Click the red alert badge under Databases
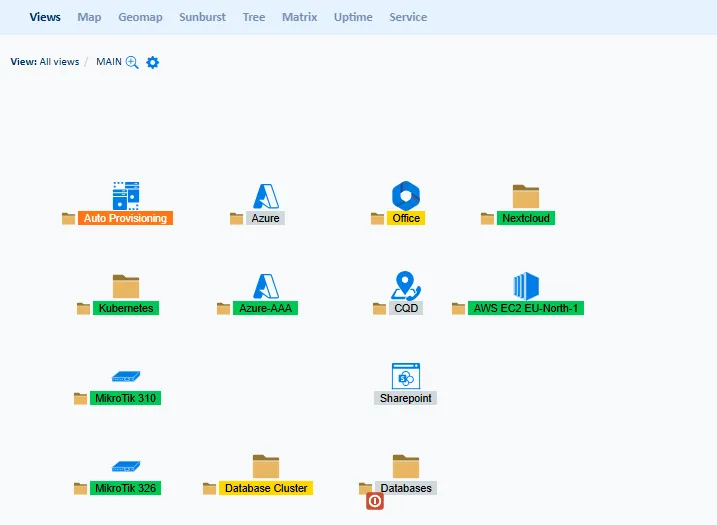The width and height of the screenshot is (717, 525). (x=375, y=501)
